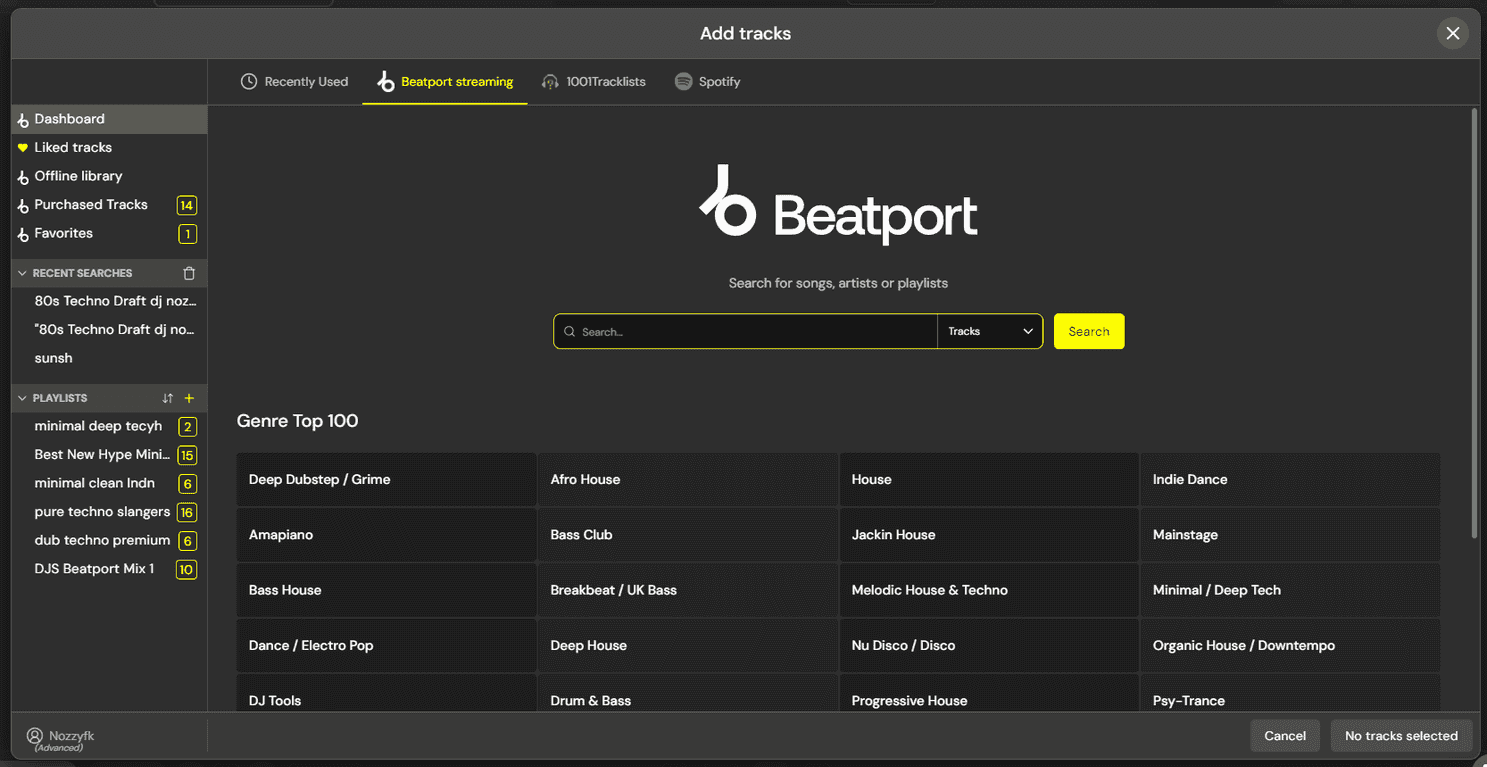
Task: Click the magnifier icon inside the search bar
Action: pyautogui.click(x=570, y=331)
